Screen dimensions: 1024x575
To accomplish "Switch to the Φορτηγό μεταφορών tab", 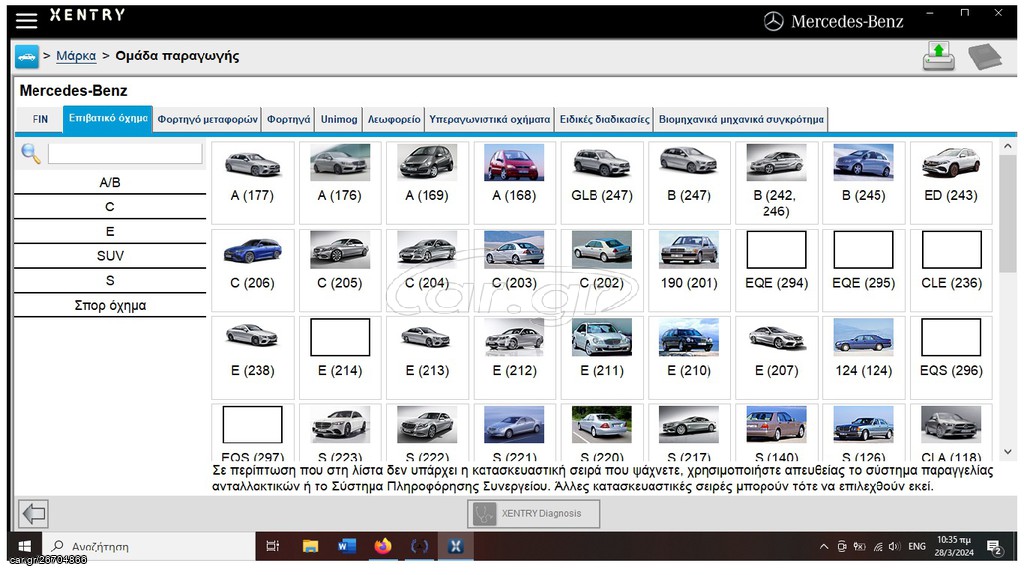I will pos(208,120).
